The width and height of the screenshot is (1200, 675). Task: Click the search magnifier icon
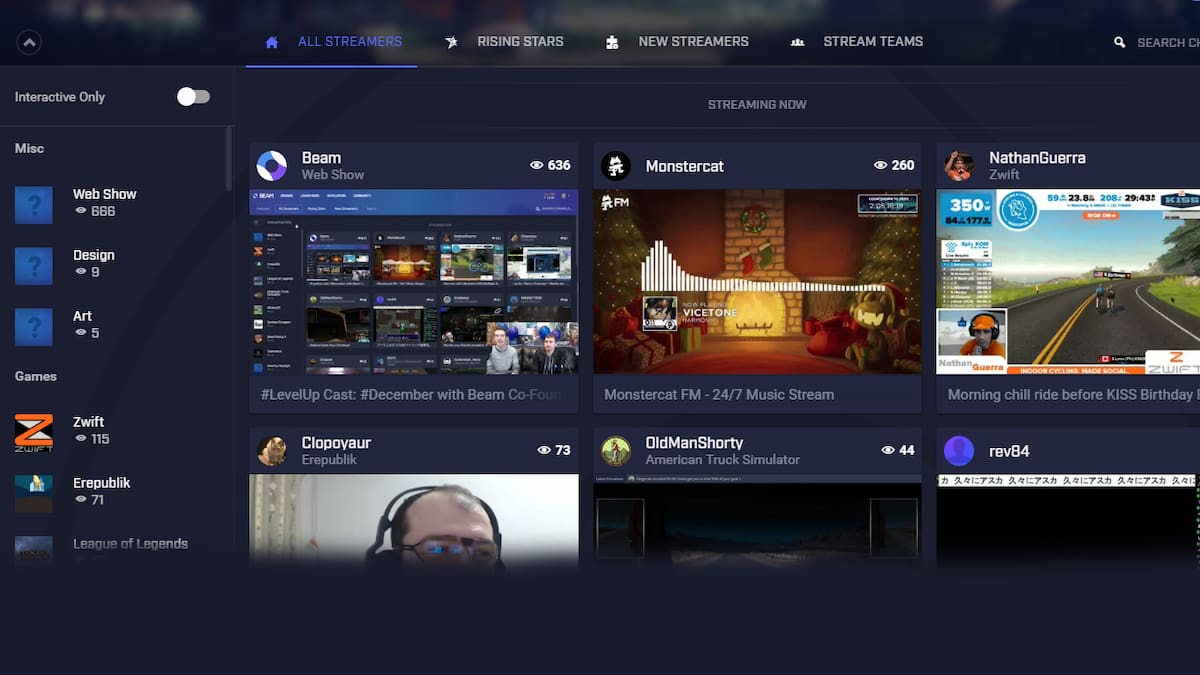(x=1120, y=42)
